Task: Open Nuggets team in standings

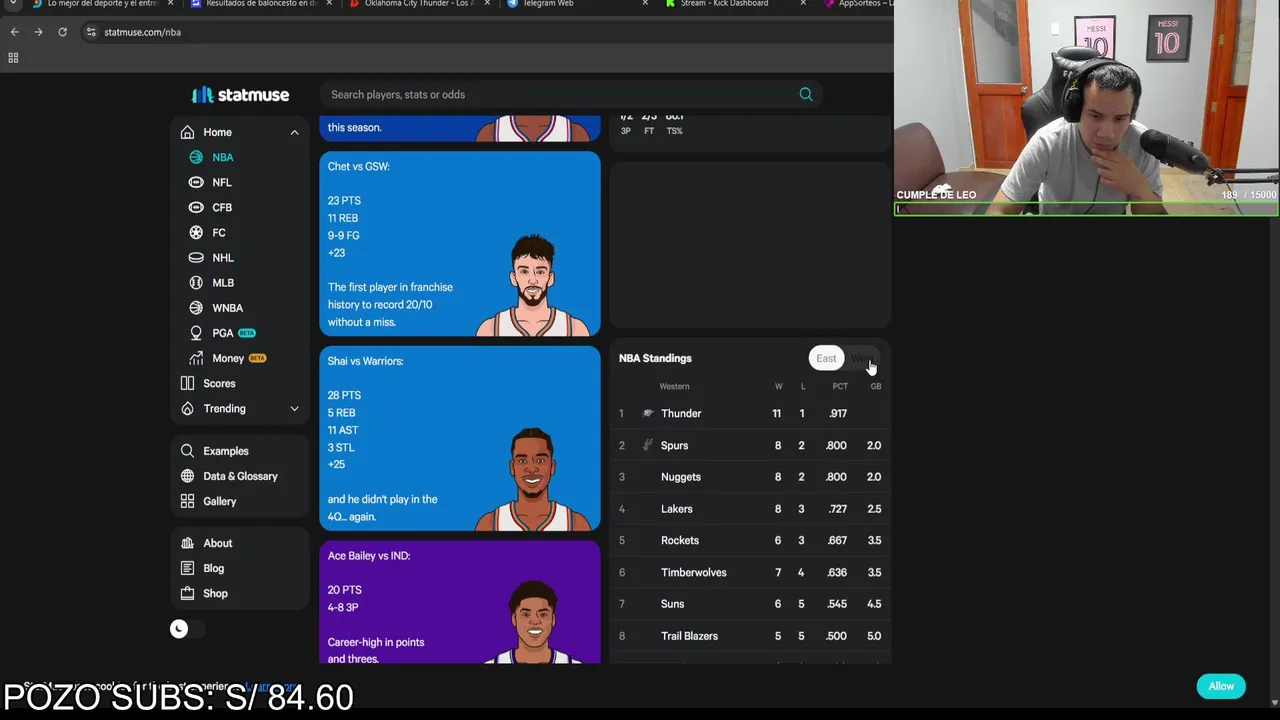Action: pos(681,477)
